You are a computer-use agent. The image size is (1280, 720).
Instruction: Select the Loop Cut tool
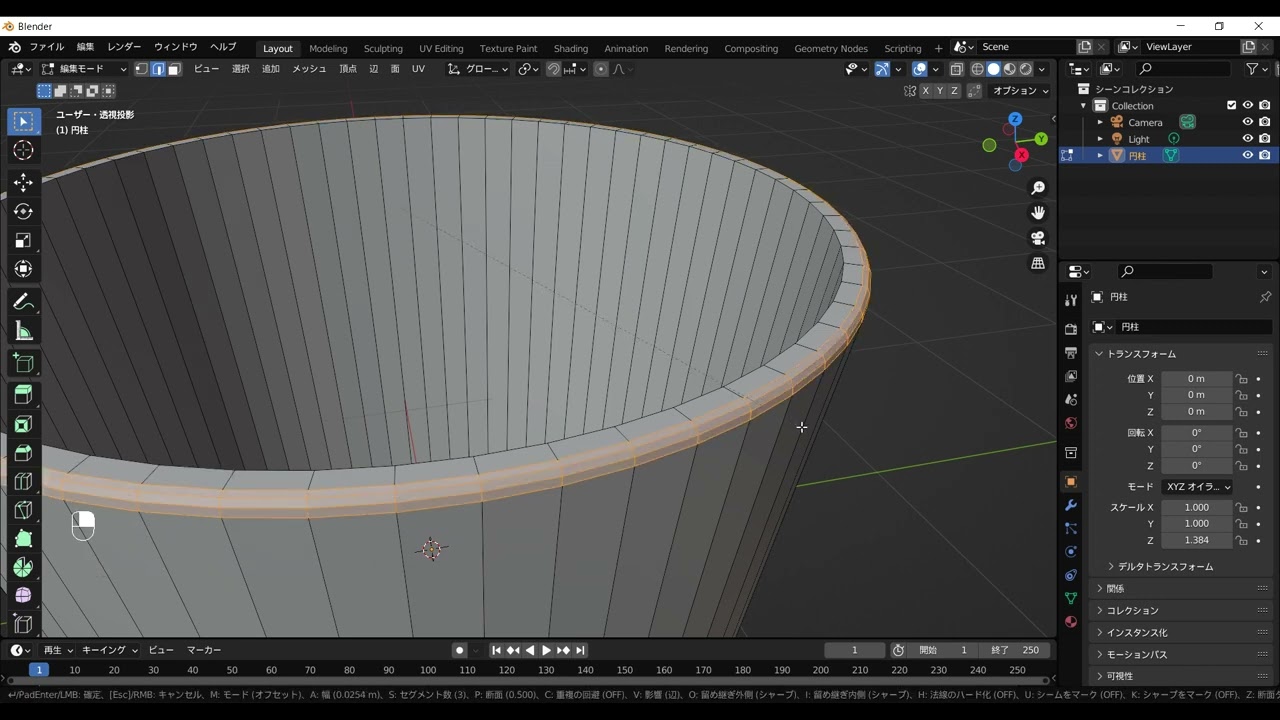23,482
